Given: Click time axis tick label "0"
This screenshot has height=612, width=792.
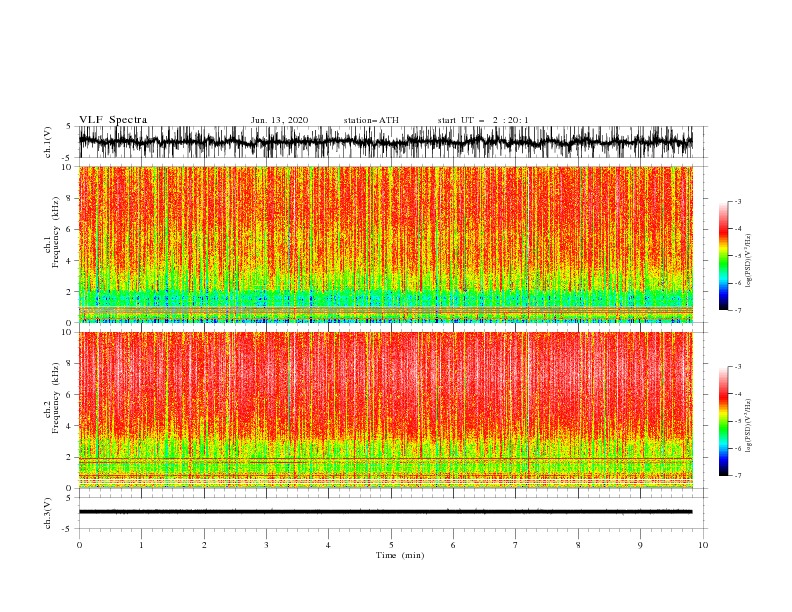Looking at the screenshot, I should point(79,545).
